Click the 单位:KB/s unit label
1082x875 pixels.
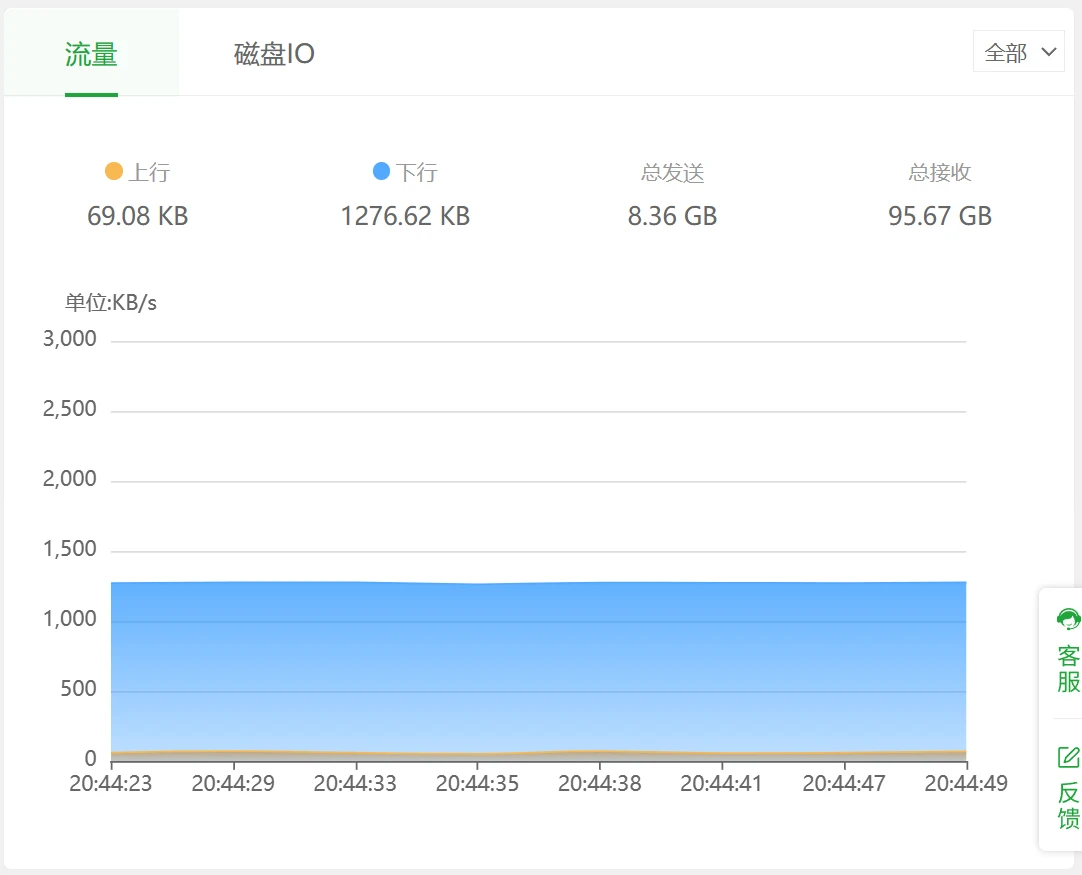111,303
